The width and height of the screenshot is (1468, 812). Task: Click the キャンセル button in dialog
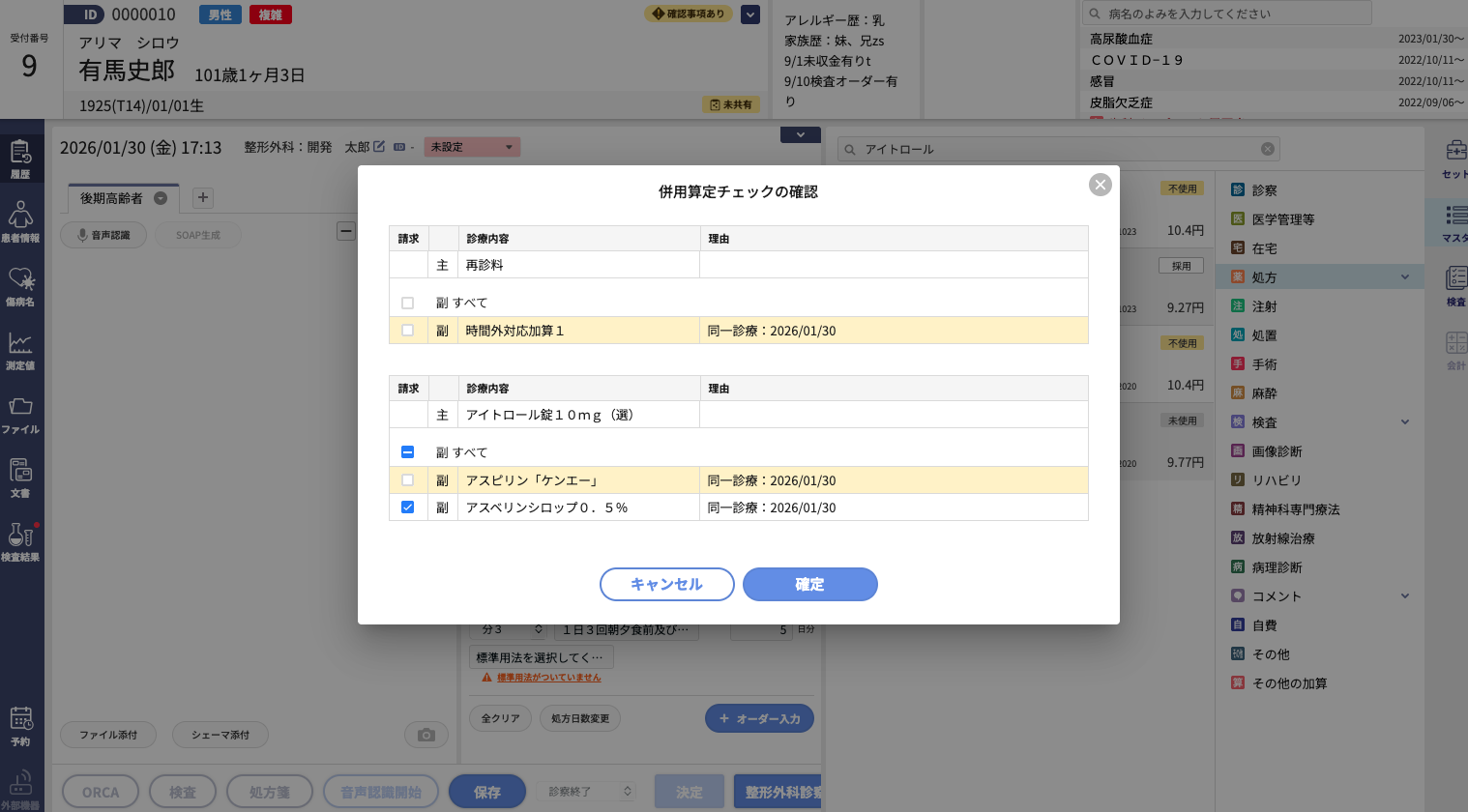[x=667, y=584]
